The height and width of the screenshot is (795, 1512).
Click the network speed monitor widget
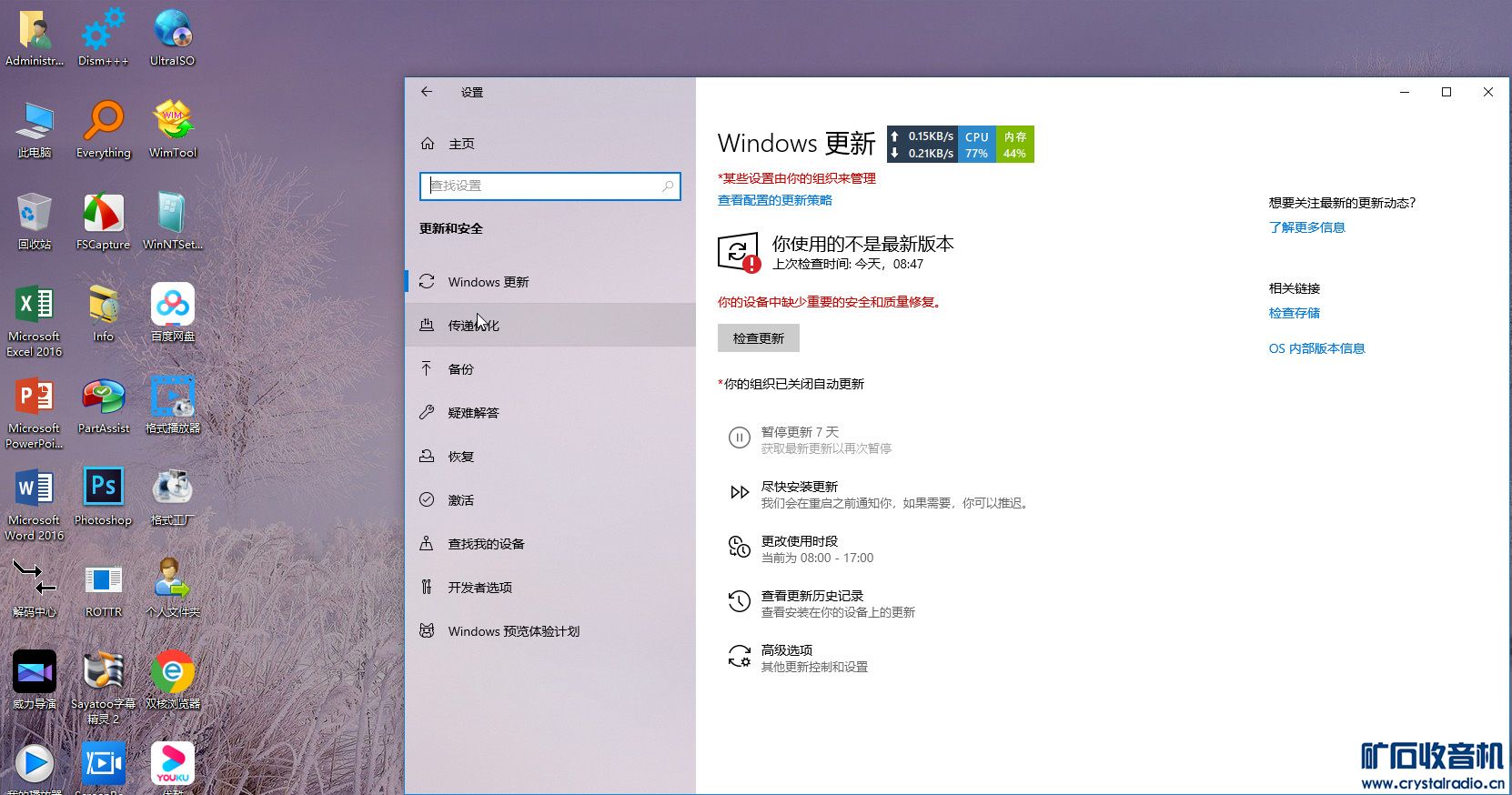coord(922,145)
